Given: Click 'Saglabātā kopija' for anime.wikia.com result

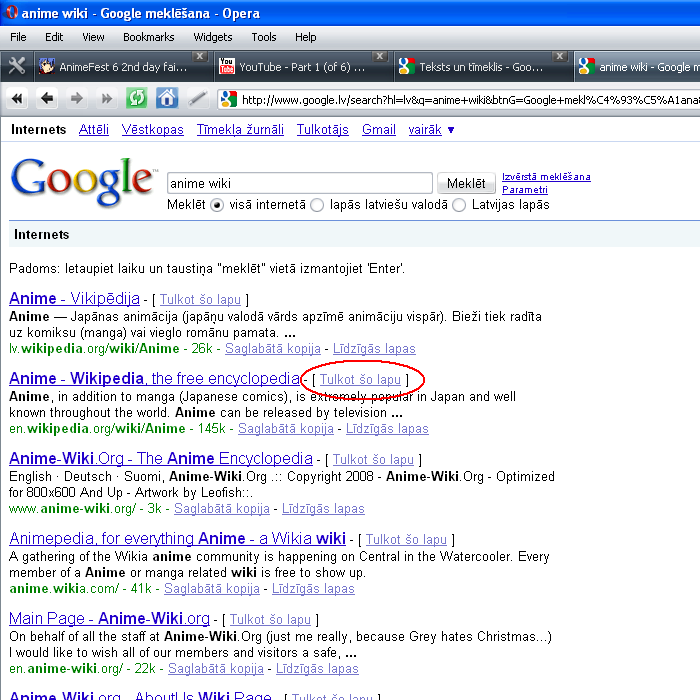Looking at the screenshot, I should point(212,588).
